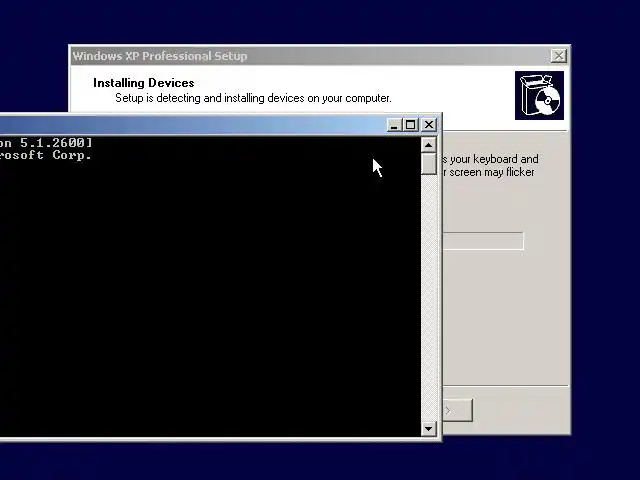The image size is (640, 480).
Task: Close the command prompt window
Action: tap(429, 124)
